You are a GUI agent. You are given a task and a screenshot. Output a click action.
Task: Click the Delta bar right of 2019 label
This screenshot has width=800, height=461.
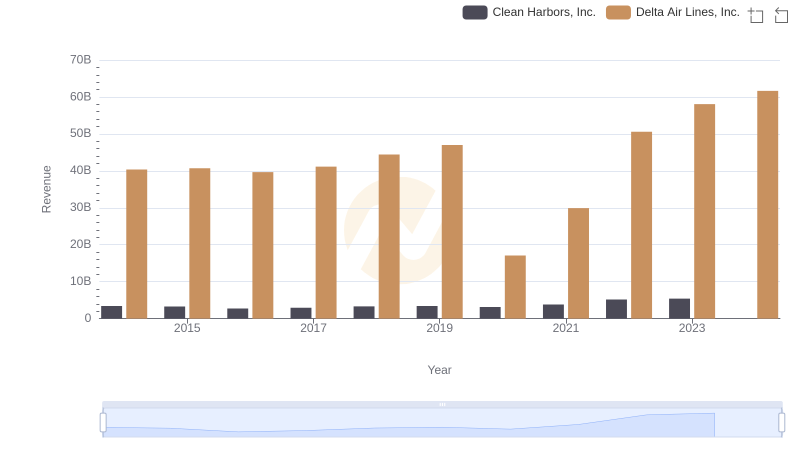(452, 231)
